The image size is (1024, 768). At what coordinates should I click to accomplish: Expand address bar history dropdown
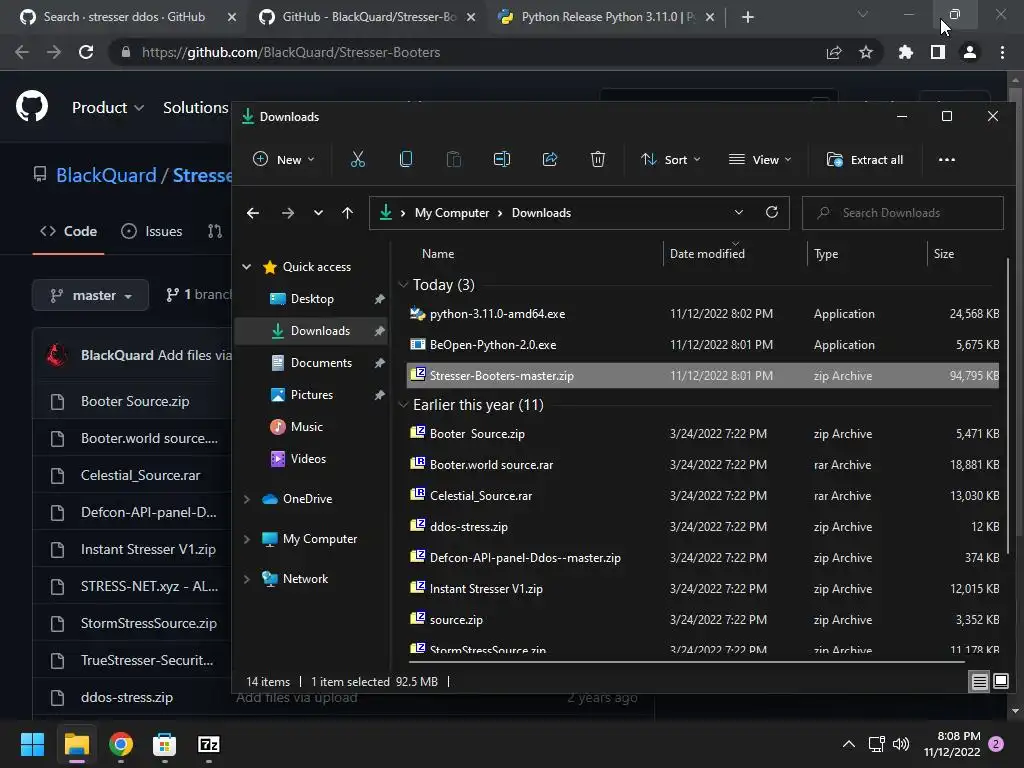(x=739, y=212)
